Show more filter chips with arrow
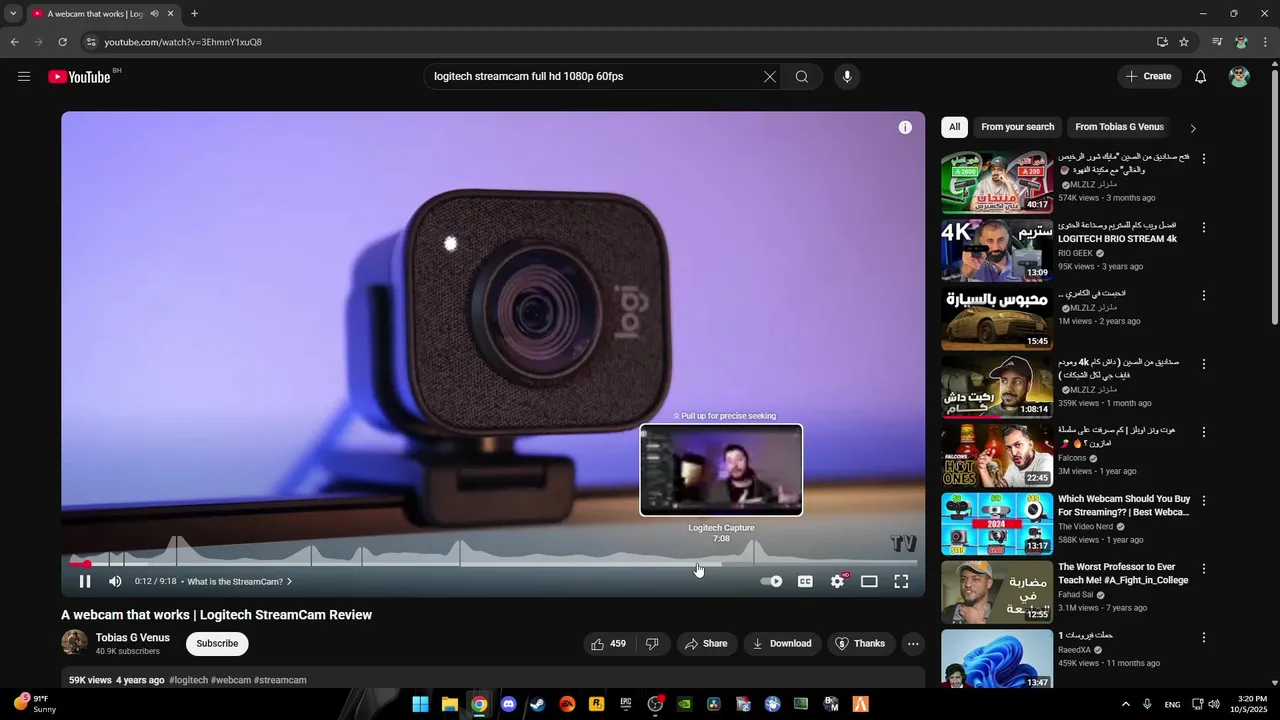 click(1193, 128)
